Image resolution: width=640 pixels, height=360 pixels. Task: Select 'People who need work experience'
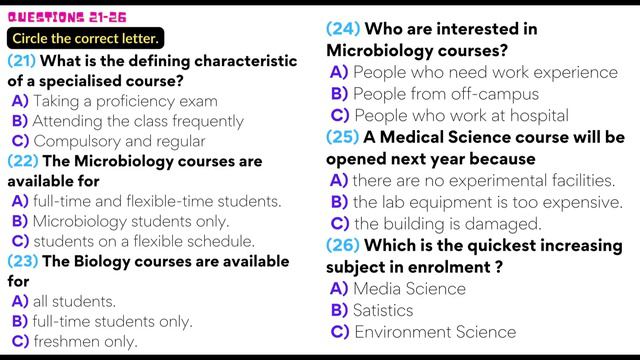pyautogui.click(x=474, y=72)
